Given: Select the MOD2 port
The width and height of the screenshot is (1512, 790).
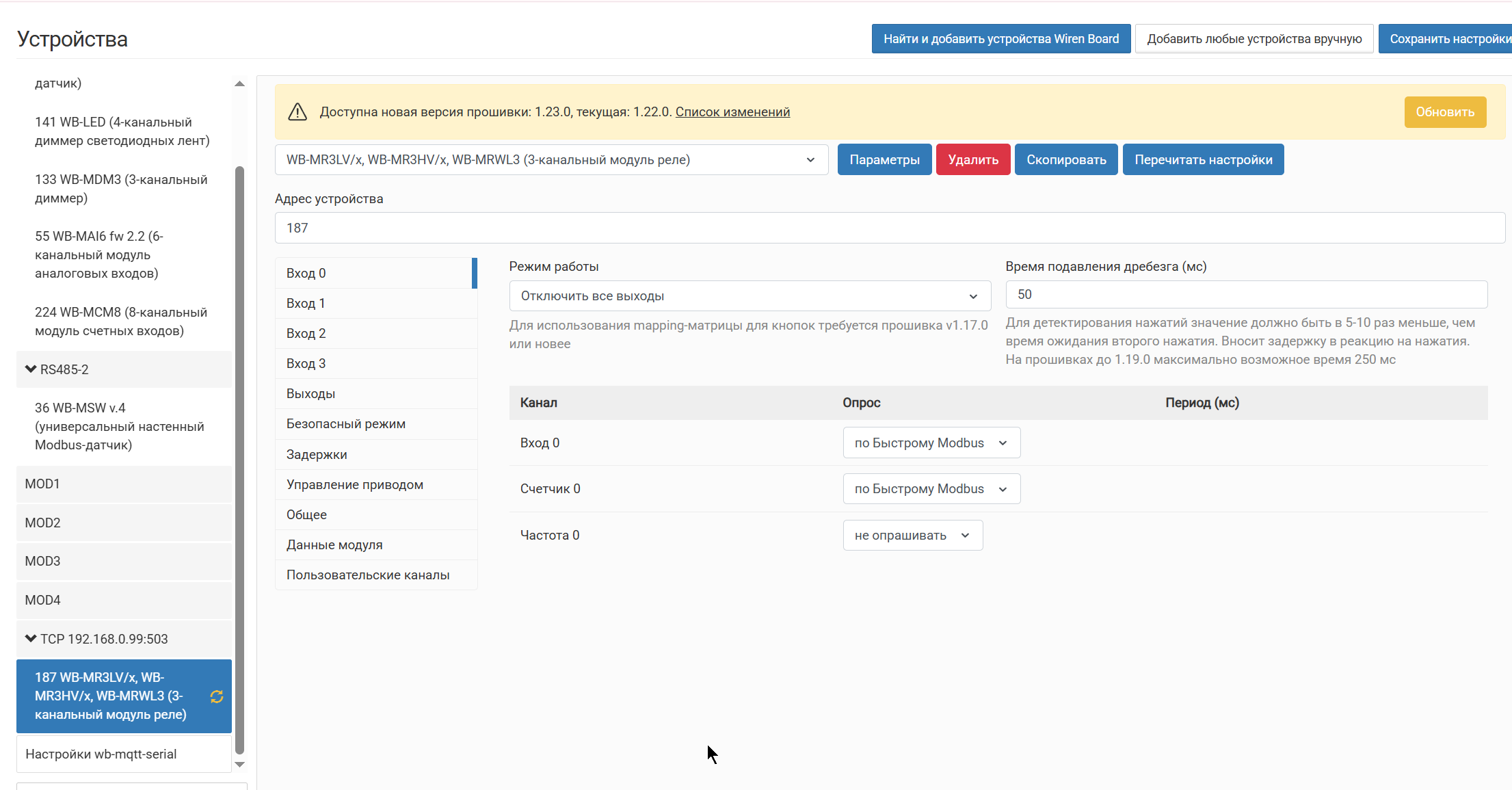Looking at the screenshot, I should click(124, 523).
